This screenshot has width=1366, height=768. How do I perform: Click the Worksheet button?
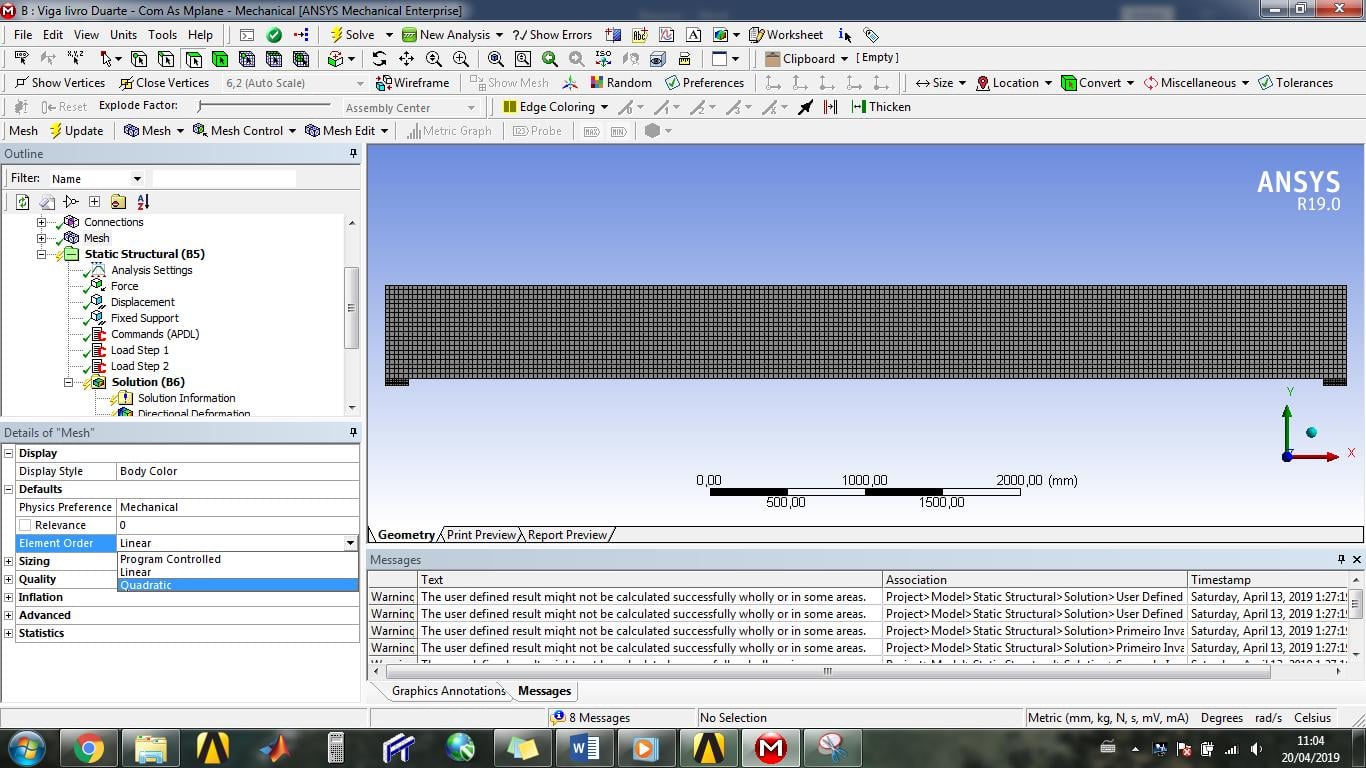786,35
